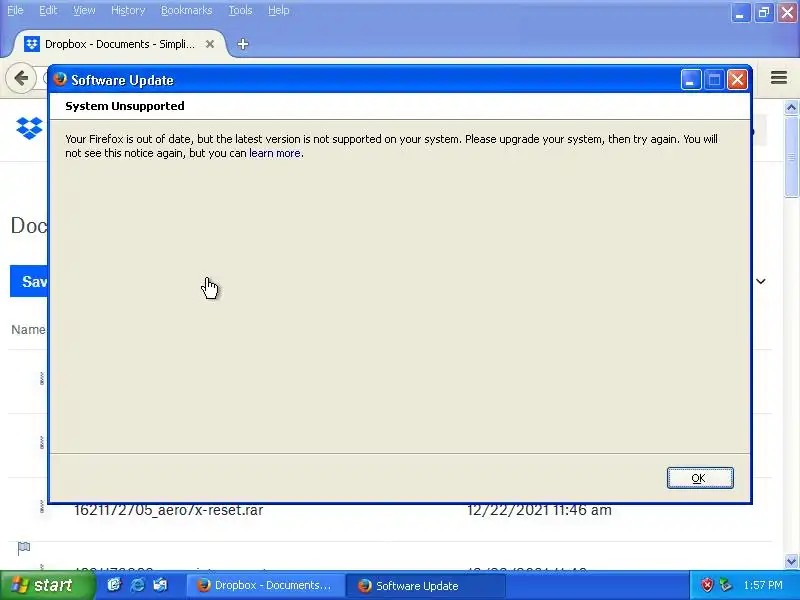Click the 12/22/2021 11:46 am date cell
This screenshot has width=800, height=600.
539,510
